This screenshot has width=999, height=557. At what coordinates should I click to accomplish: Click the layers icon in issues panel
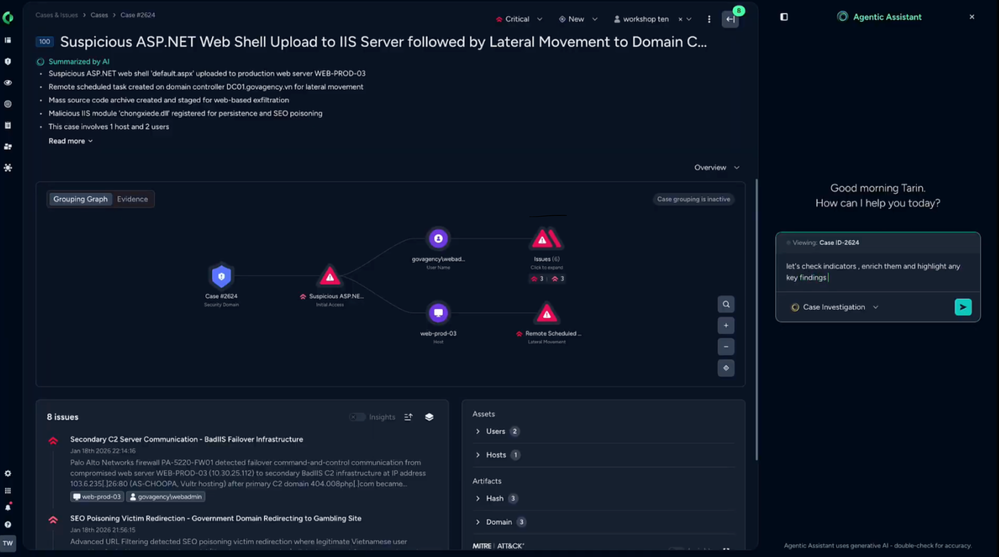[x=429, y=417]
